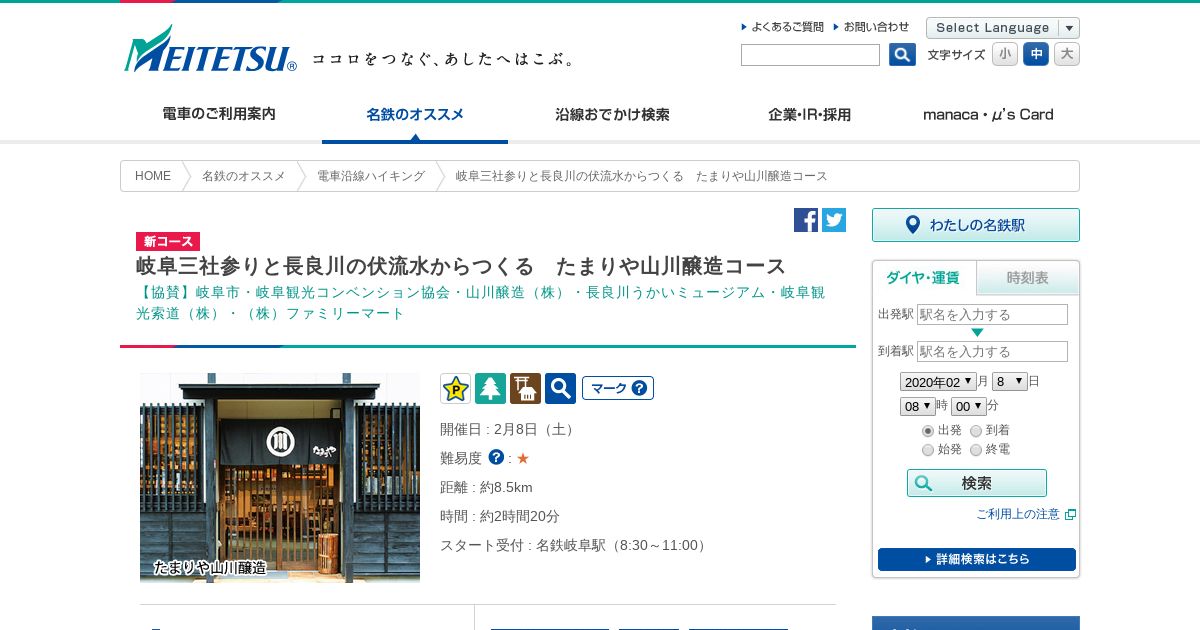Click the 【協賛】 sponsor list text
This screenshot has height=630, width=1200.
click(x=481, y=303)
